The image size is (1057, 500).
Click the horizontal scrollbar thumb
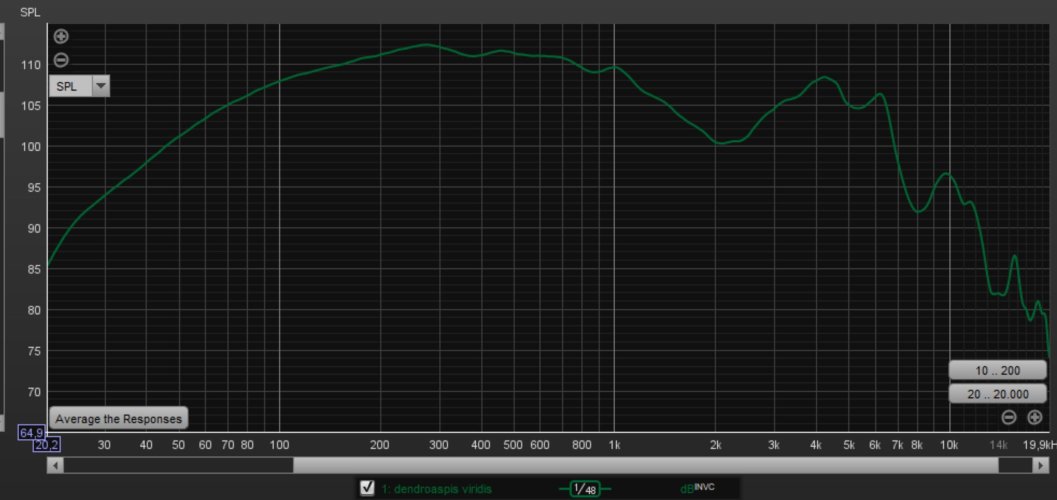(645, 465)
